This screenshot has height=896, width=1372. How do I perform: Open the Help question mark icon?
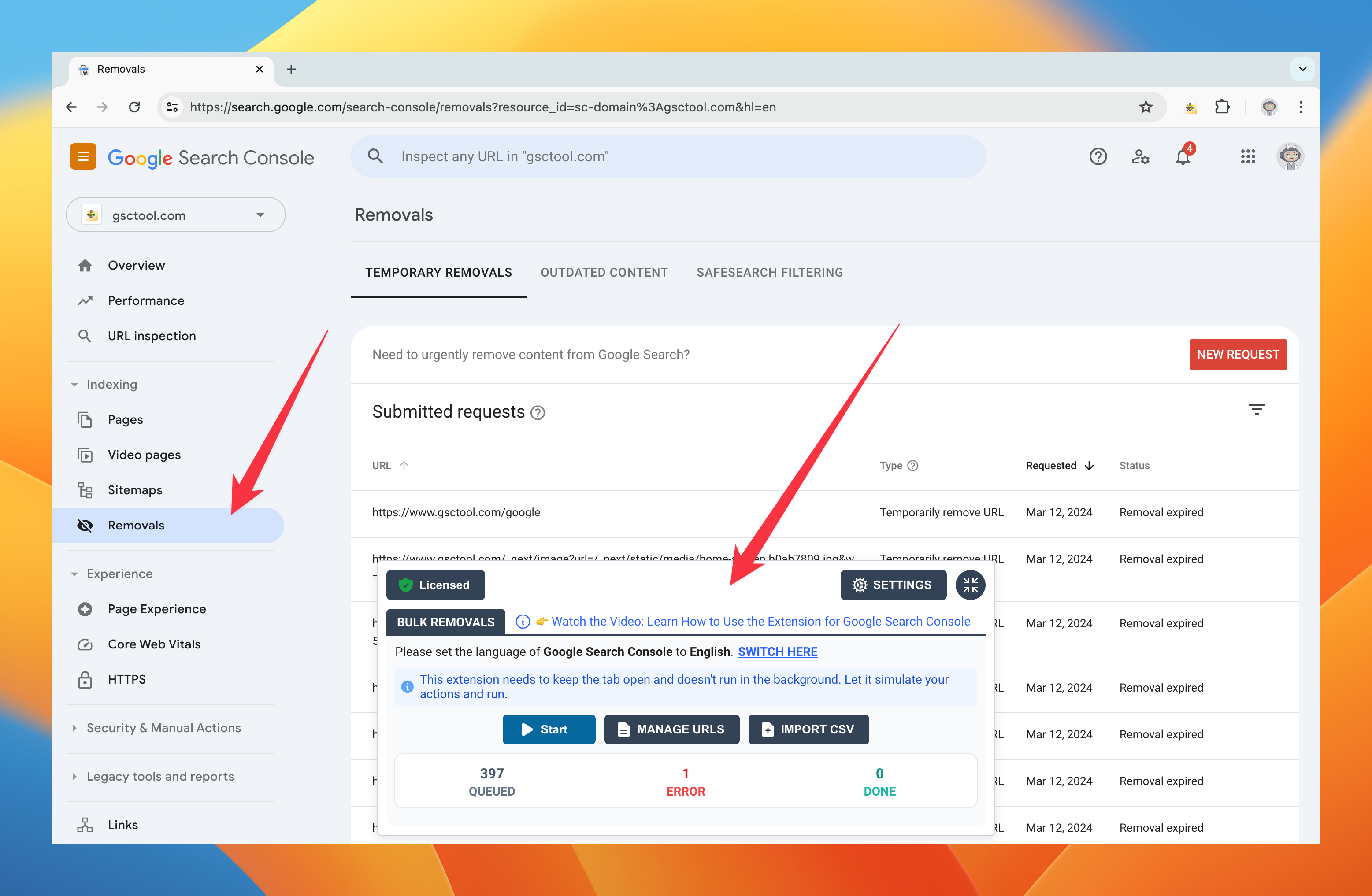(x=1098, y=157)
